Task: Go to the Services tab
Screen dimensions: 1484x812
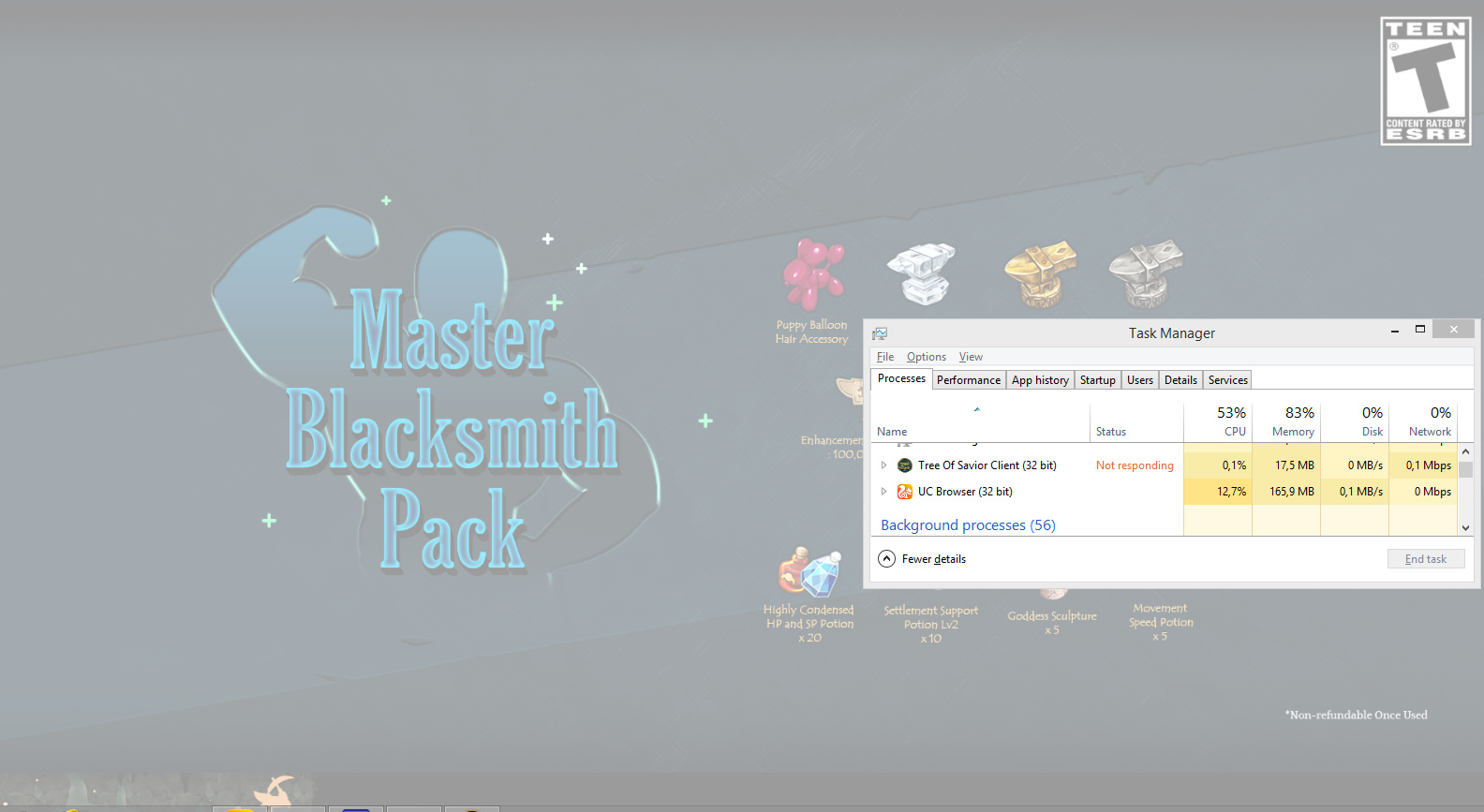Action: [x=1227, y=380]
